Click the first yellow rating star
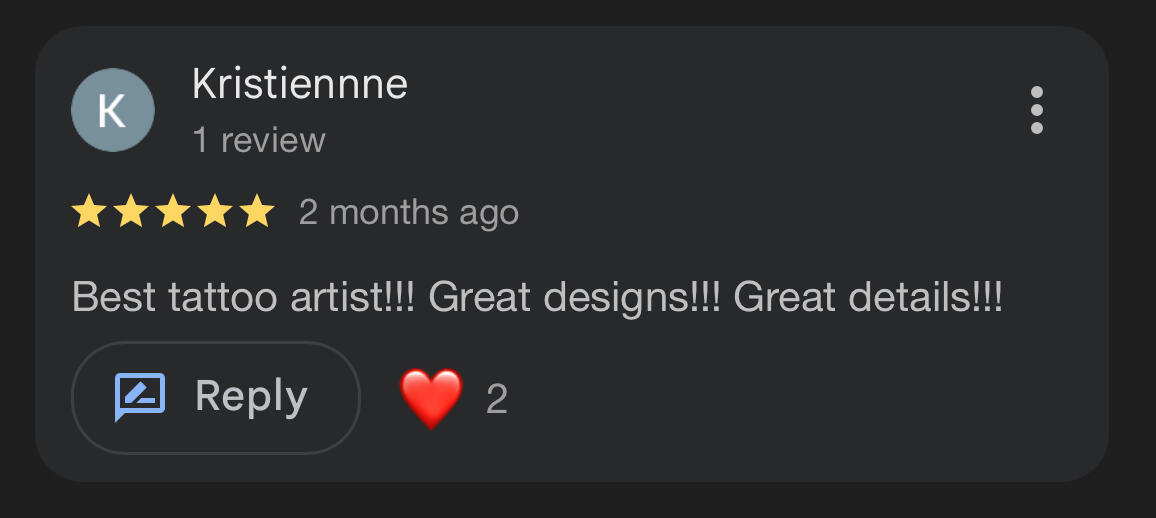Image resolution: width=1156 pixels, height=518 pixels. [89, 212]
